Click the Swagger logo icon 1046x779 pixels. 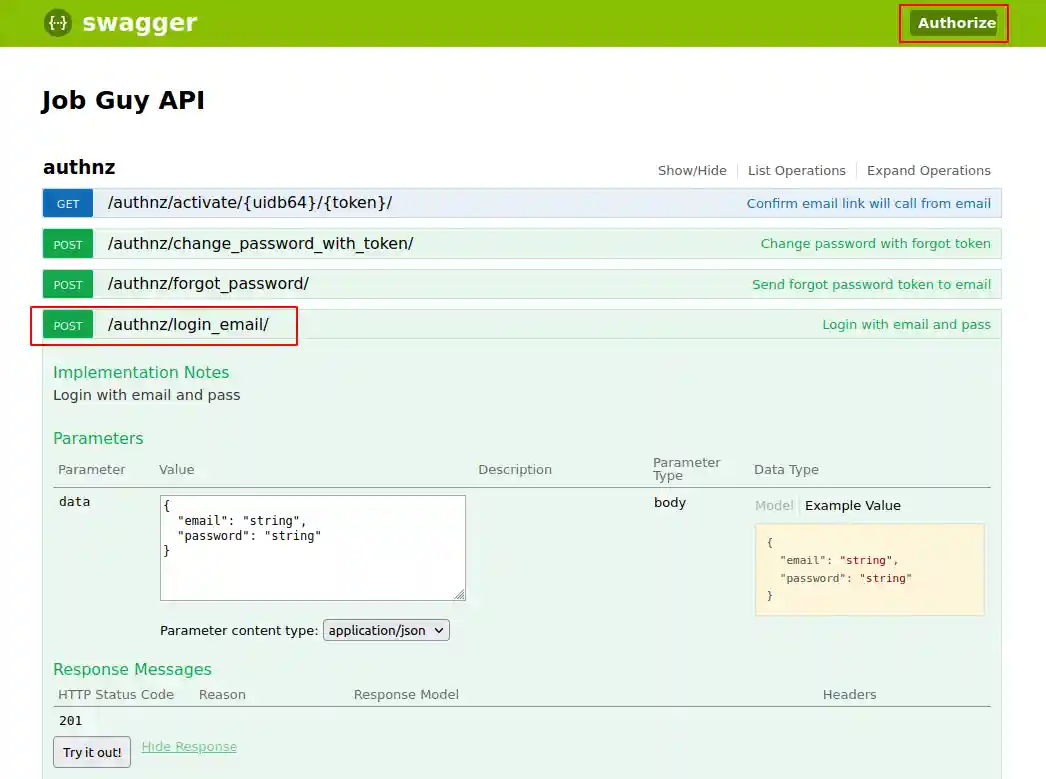coord(57,22)
